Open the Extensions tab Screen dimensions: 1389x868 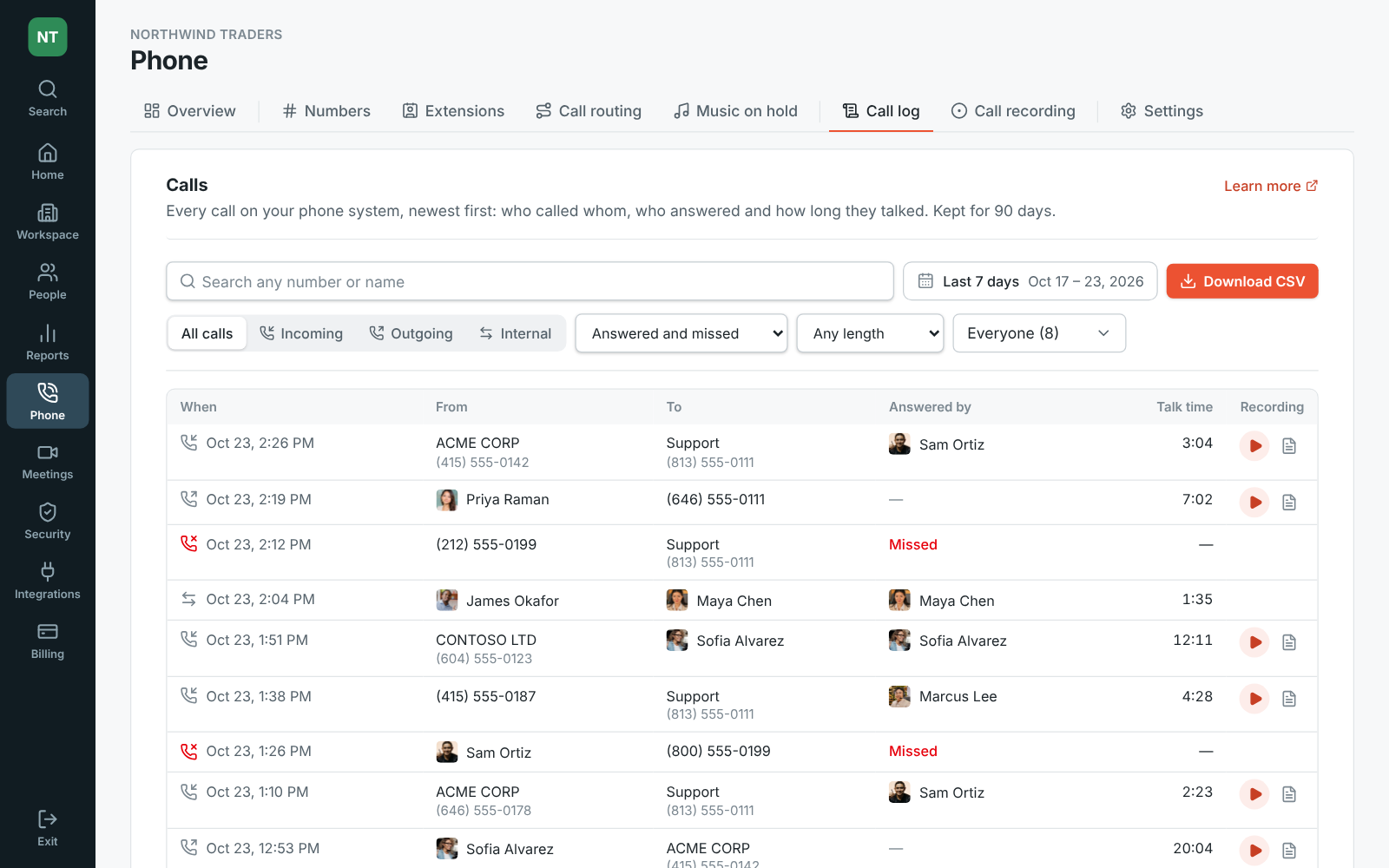pyautogui.click(x=453, y=111)
